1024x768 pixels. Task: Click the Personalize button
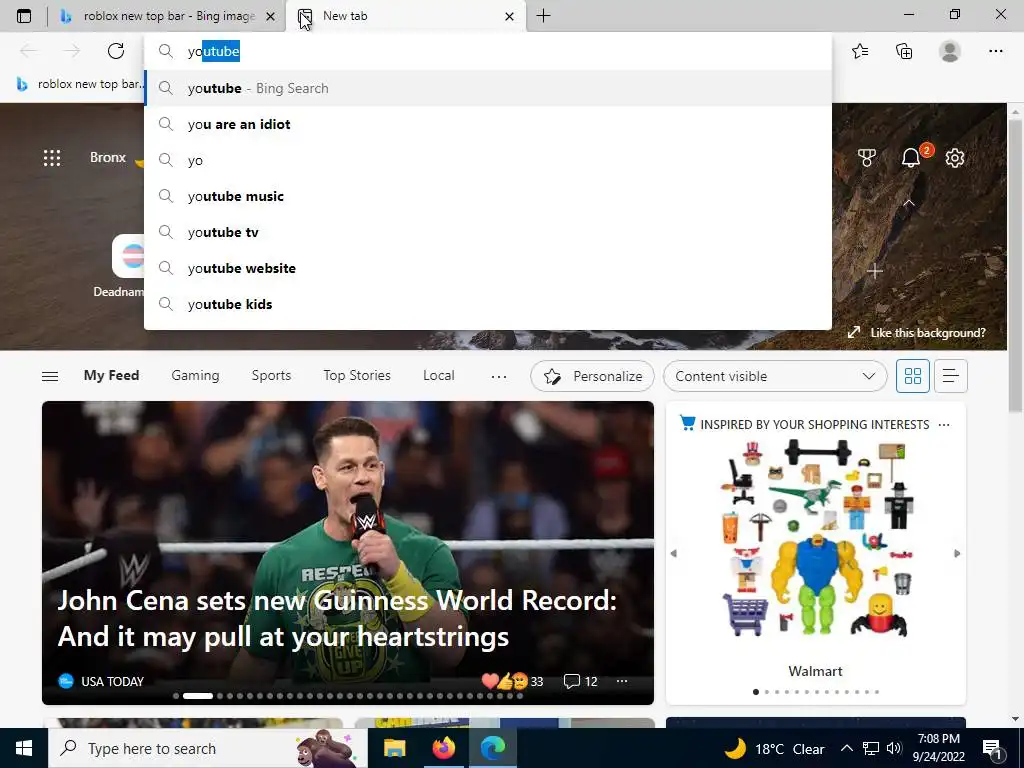click(x=592, y=376)
